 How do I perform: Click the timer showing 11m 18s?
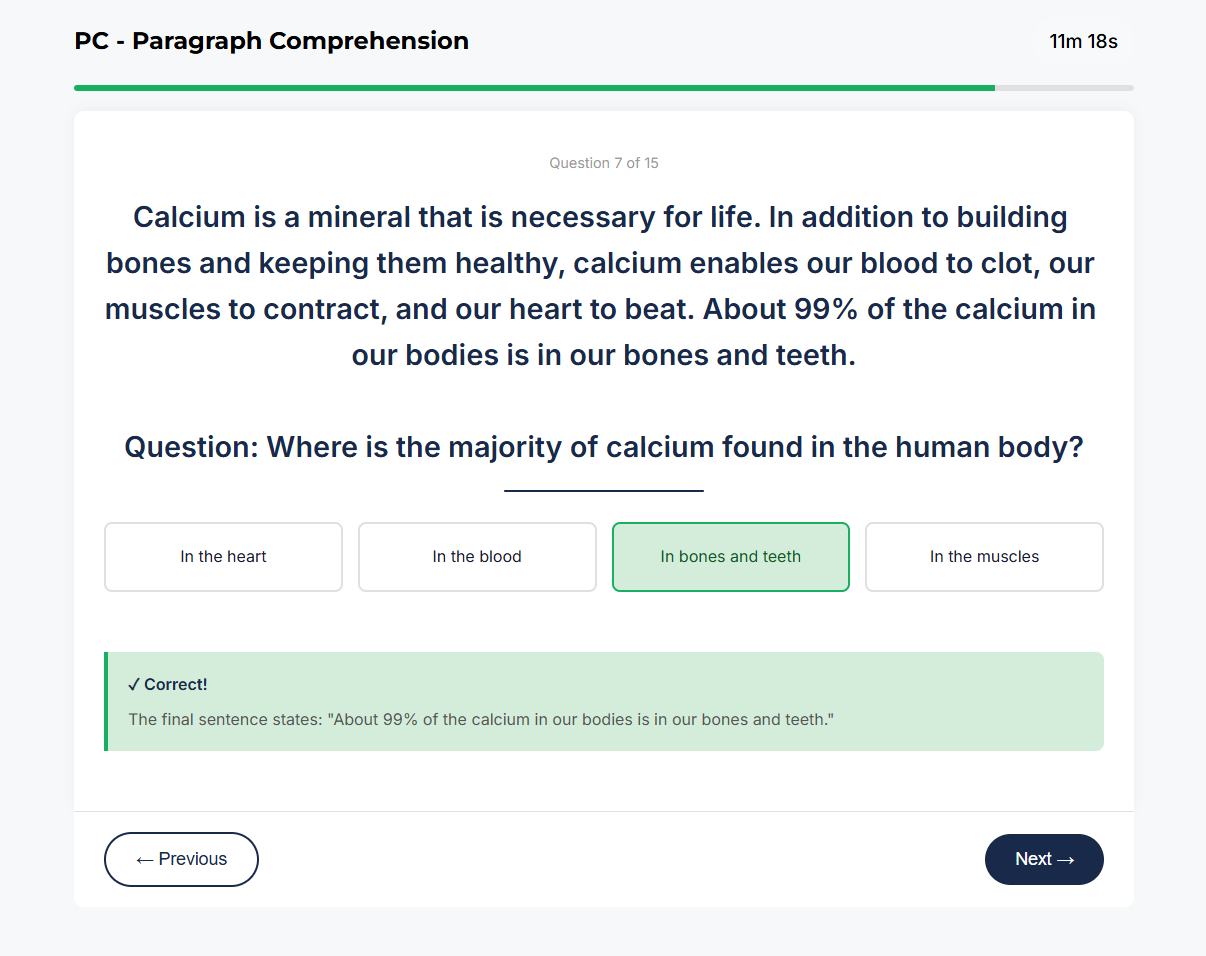coord(1083,41)
